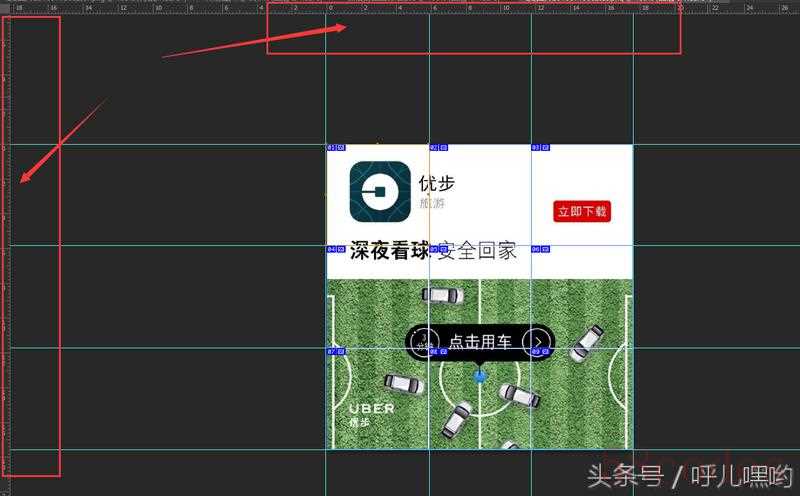Select slice 04 badge

pos(336,250)
